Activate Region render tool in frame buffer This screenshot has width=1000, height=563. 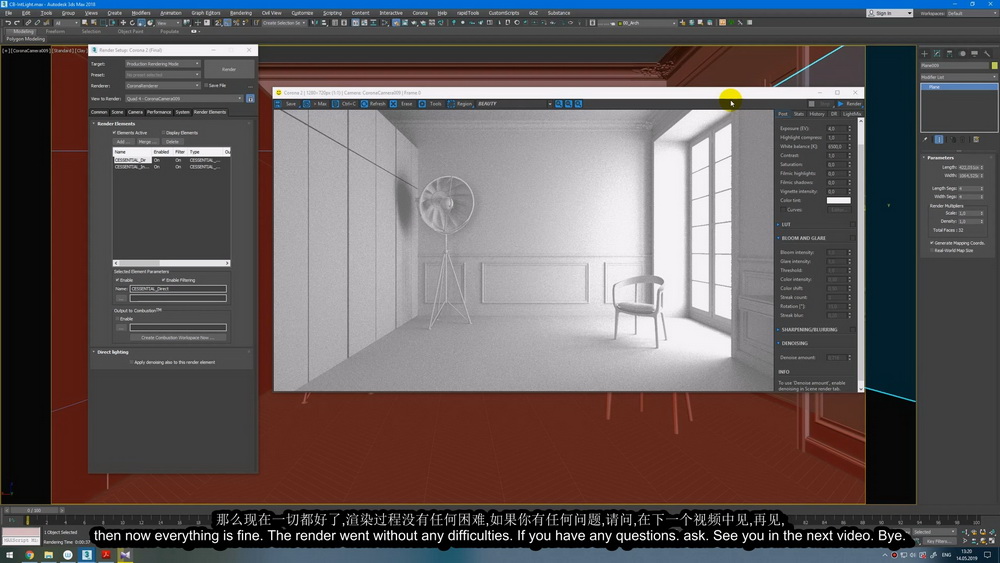point(460,104)
